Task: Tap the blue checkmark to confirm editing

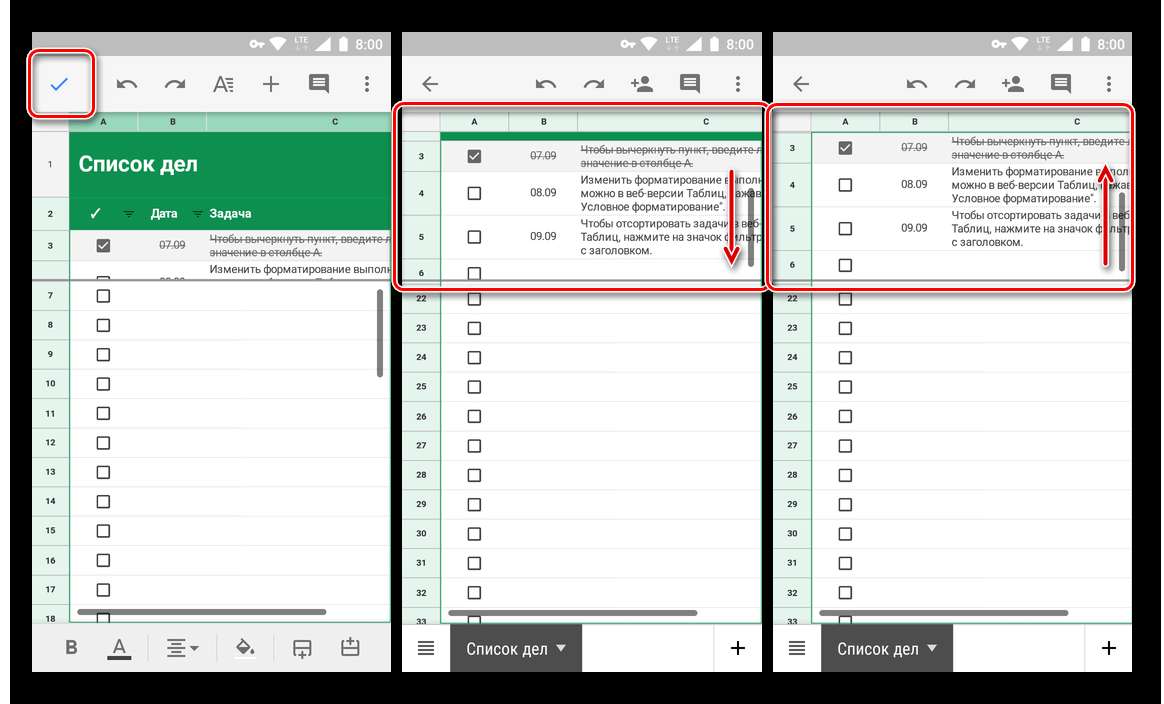Action: [x=59, y=84]
